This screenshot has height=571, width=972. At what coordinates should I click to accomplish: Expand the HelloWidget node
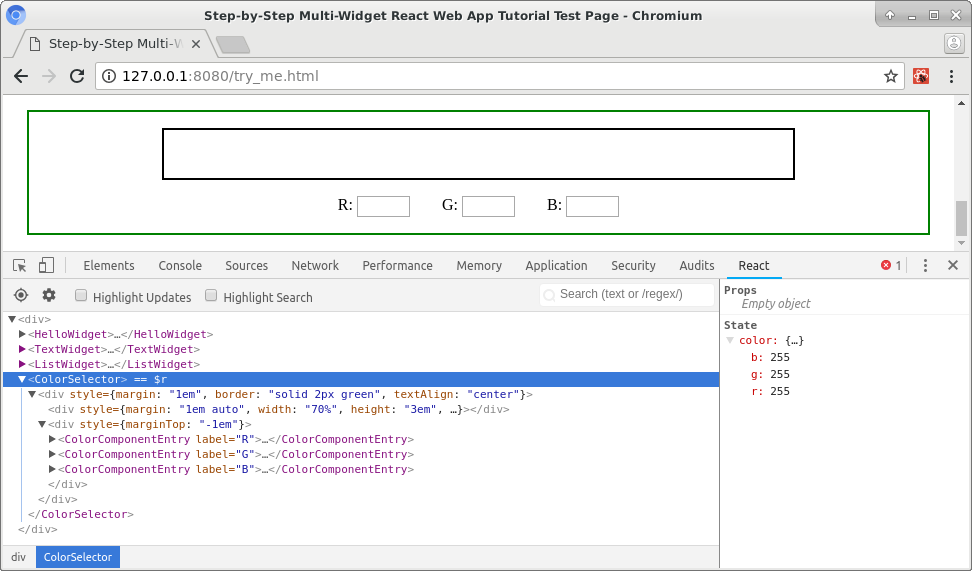tap(22, 334)
